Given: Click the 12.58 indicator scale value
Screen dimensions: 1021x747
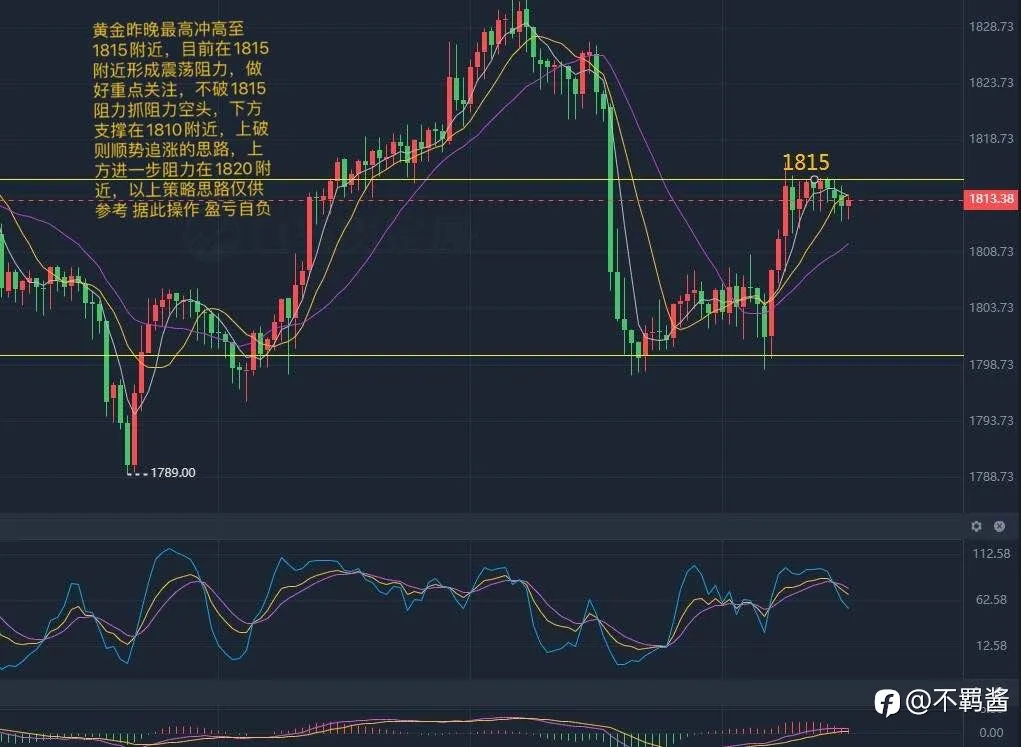Looking at the screenshot, I should click(991, 645).
